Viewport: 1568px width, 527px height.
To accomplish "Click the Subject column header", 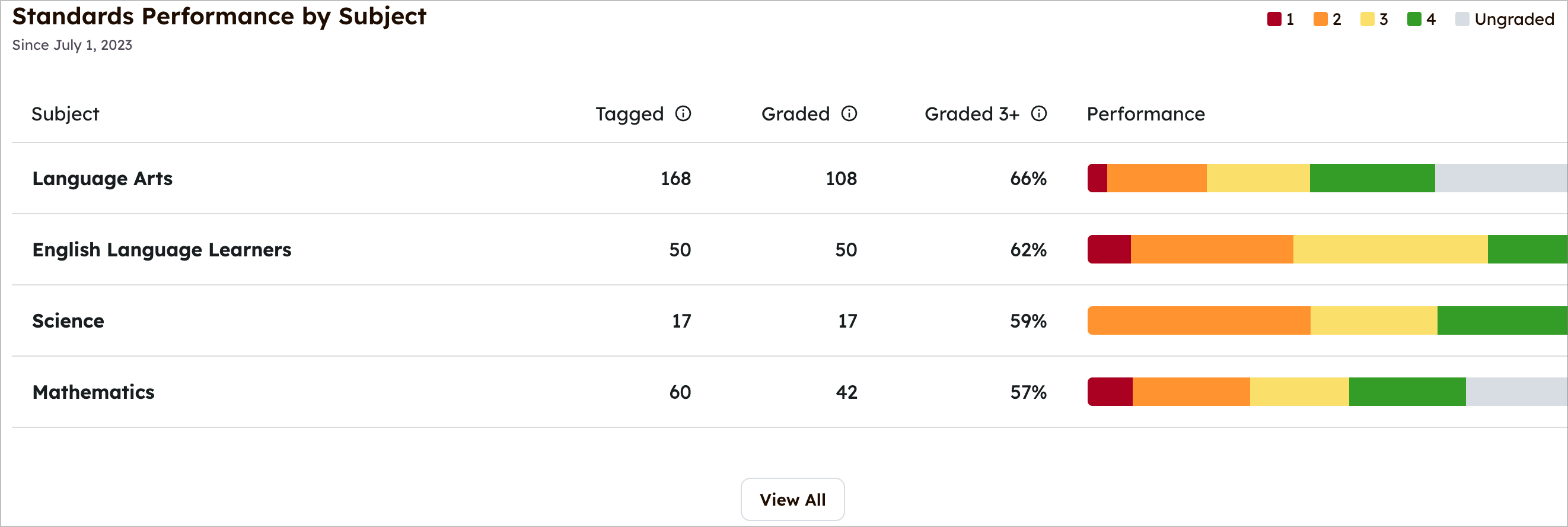I will [x=65, y=114].
